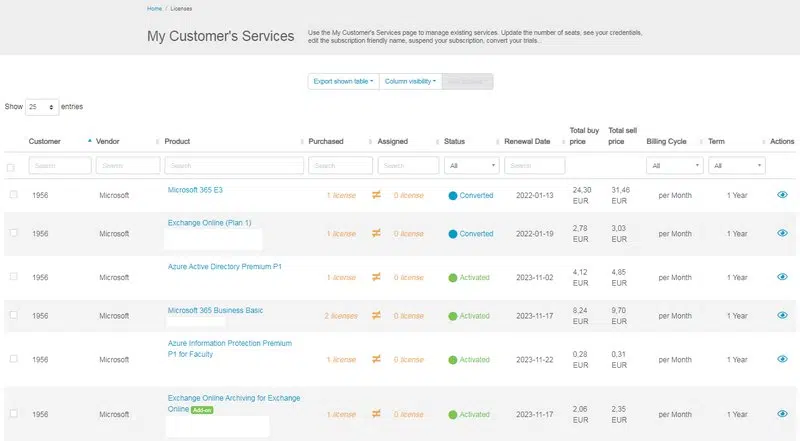Open the Microsoft 365 Business Basic link
800x441 pixels.
point(215,310)
